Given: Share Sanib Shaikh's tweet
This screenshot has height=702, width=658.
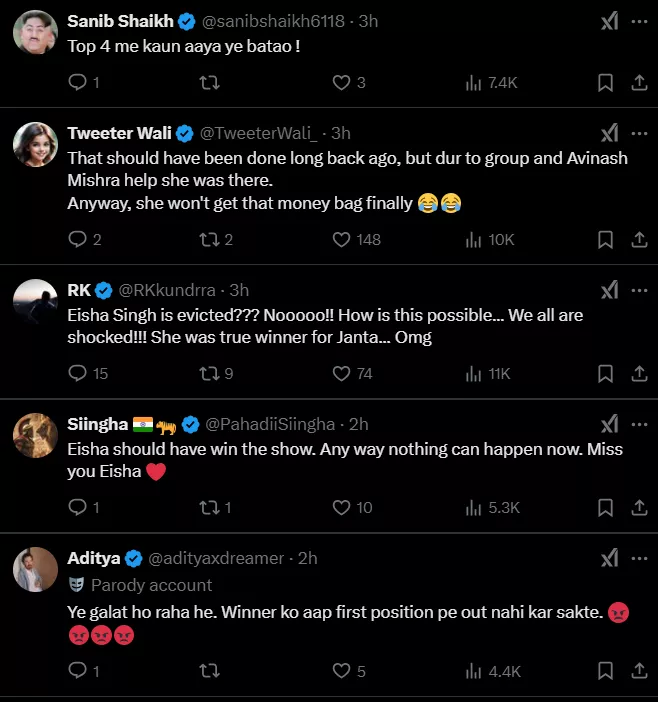Looking at the screenshot, I should 640,83.
